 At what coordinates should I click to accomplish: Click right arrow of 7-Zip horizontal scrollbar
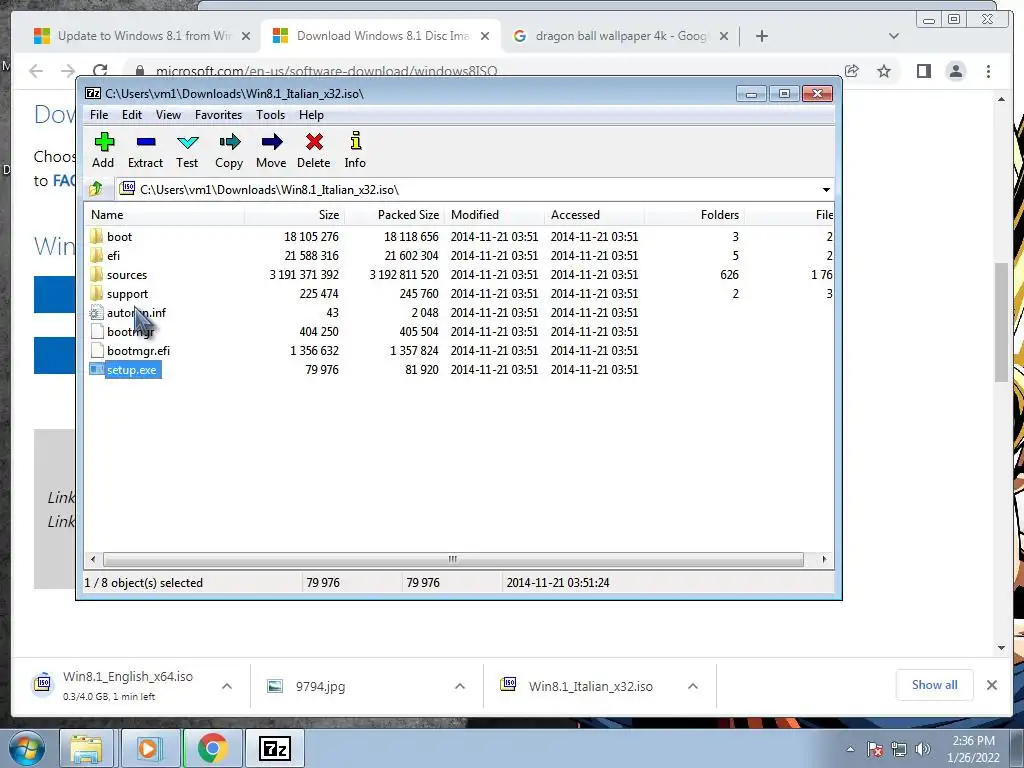click(824, 560)
